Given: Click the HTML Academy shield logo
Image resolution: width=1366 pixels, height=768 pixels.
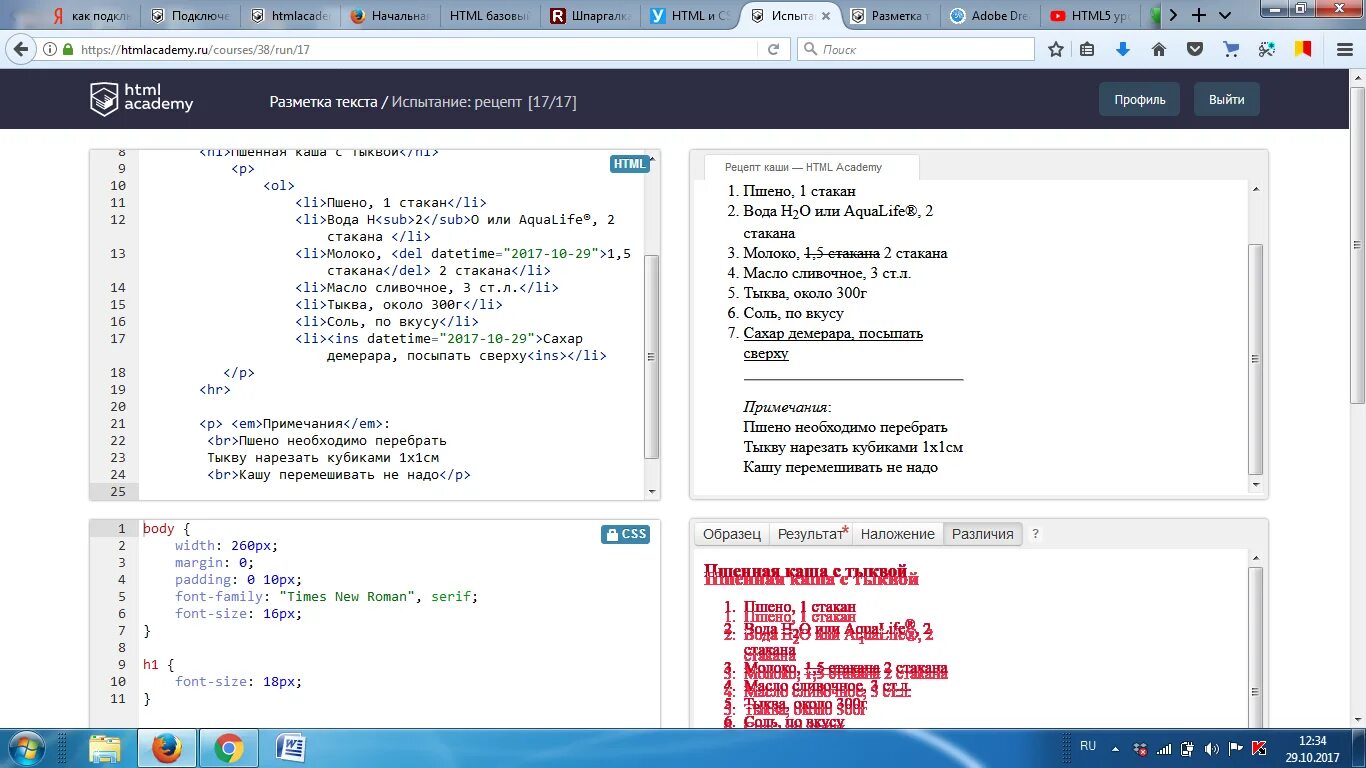Looking at the screenshot, I should (104, 99).
